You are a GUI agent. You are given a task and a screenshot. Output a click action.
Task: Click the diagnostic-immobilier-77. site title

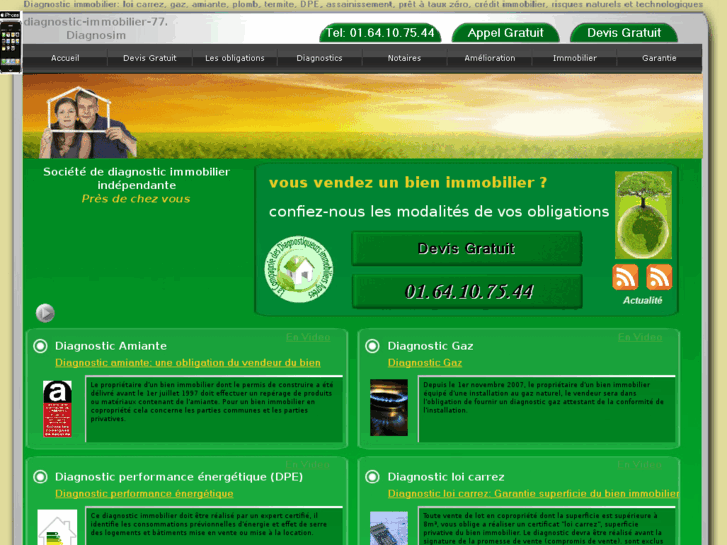click(96, 22)
